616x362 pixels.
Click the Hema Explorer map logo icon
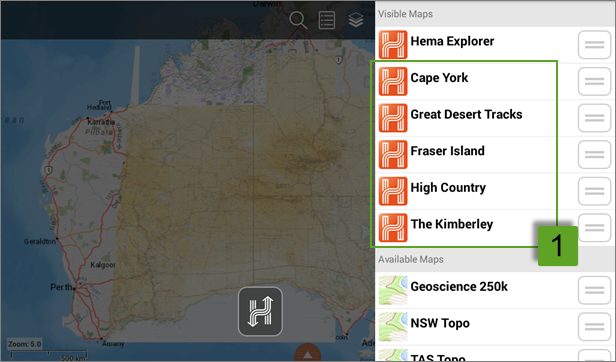393,44
